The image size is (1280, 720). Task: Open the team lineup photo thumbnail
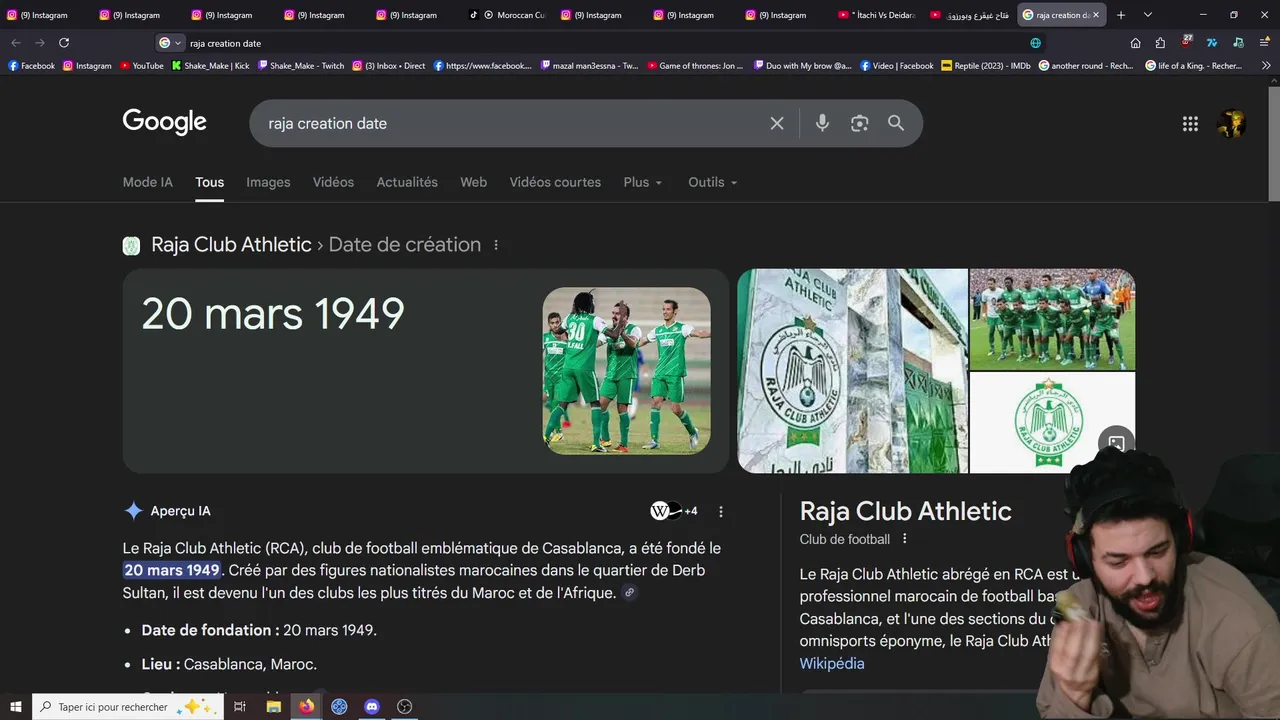1052,319
